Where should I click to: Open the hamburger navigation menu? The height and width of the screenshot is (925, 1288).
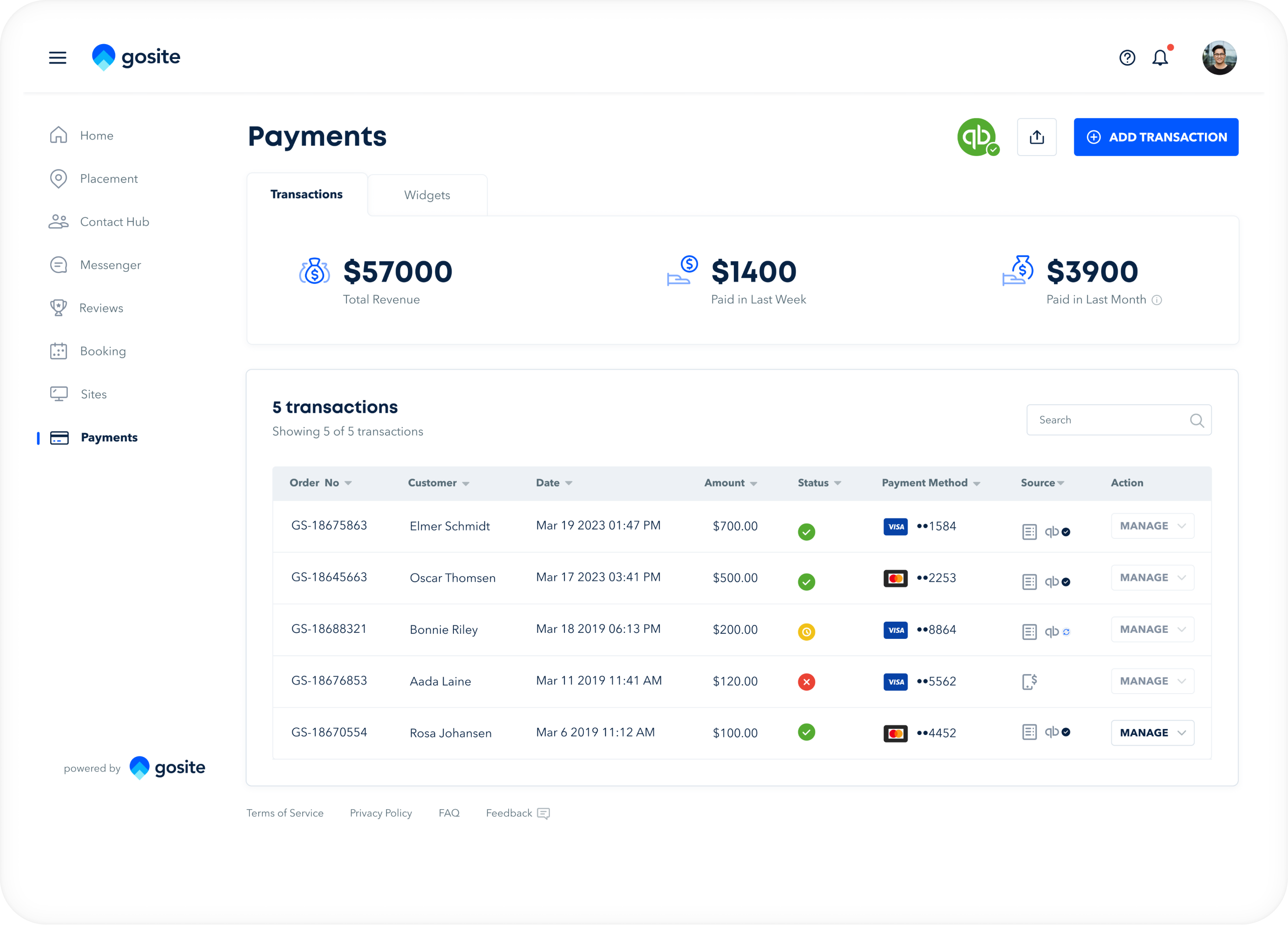tap(57, 58)
